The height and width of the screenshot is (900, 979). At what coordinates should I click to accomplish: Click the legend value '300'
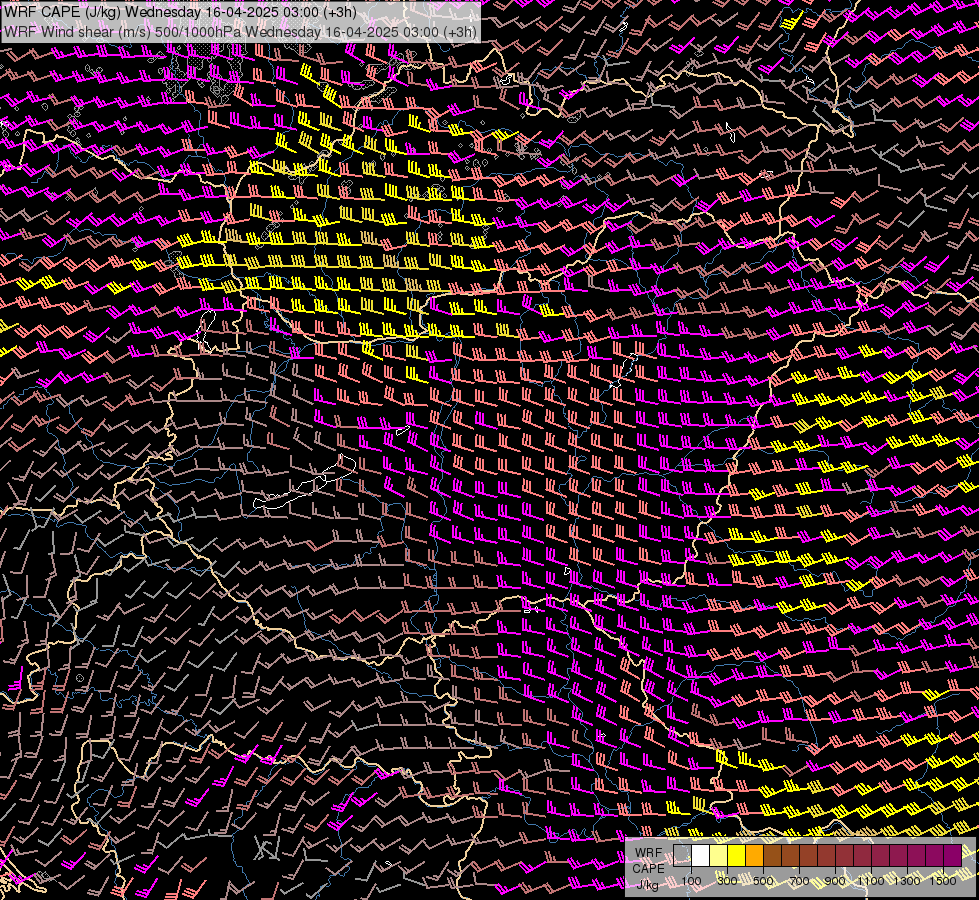pos(727,881)
